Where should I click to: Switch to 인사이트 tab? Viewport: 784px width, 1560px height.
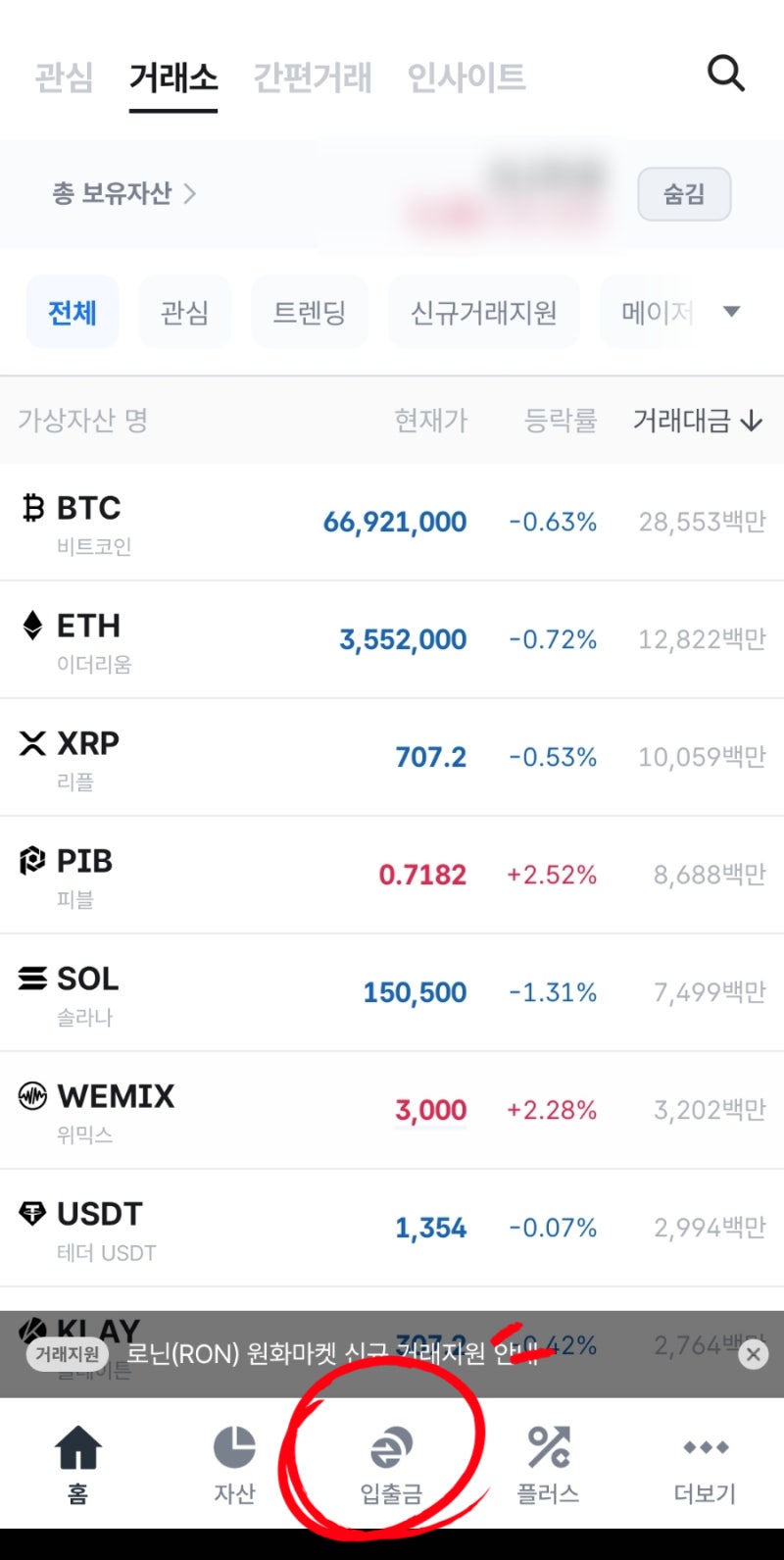click(x=466, y=77)
